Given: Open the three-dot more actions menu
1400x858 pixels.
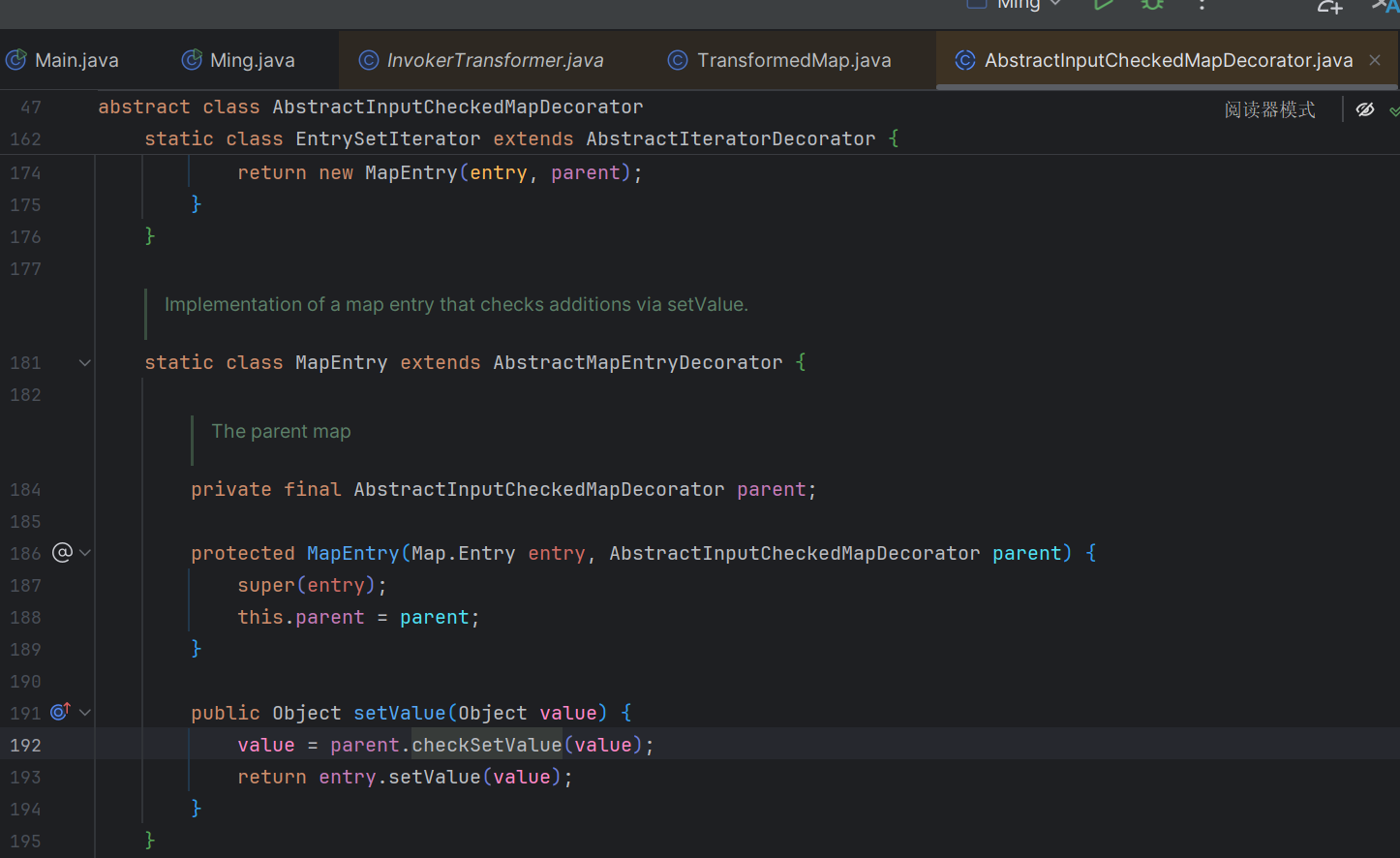Looking at the screenshot, I should tap(1202, 5).
